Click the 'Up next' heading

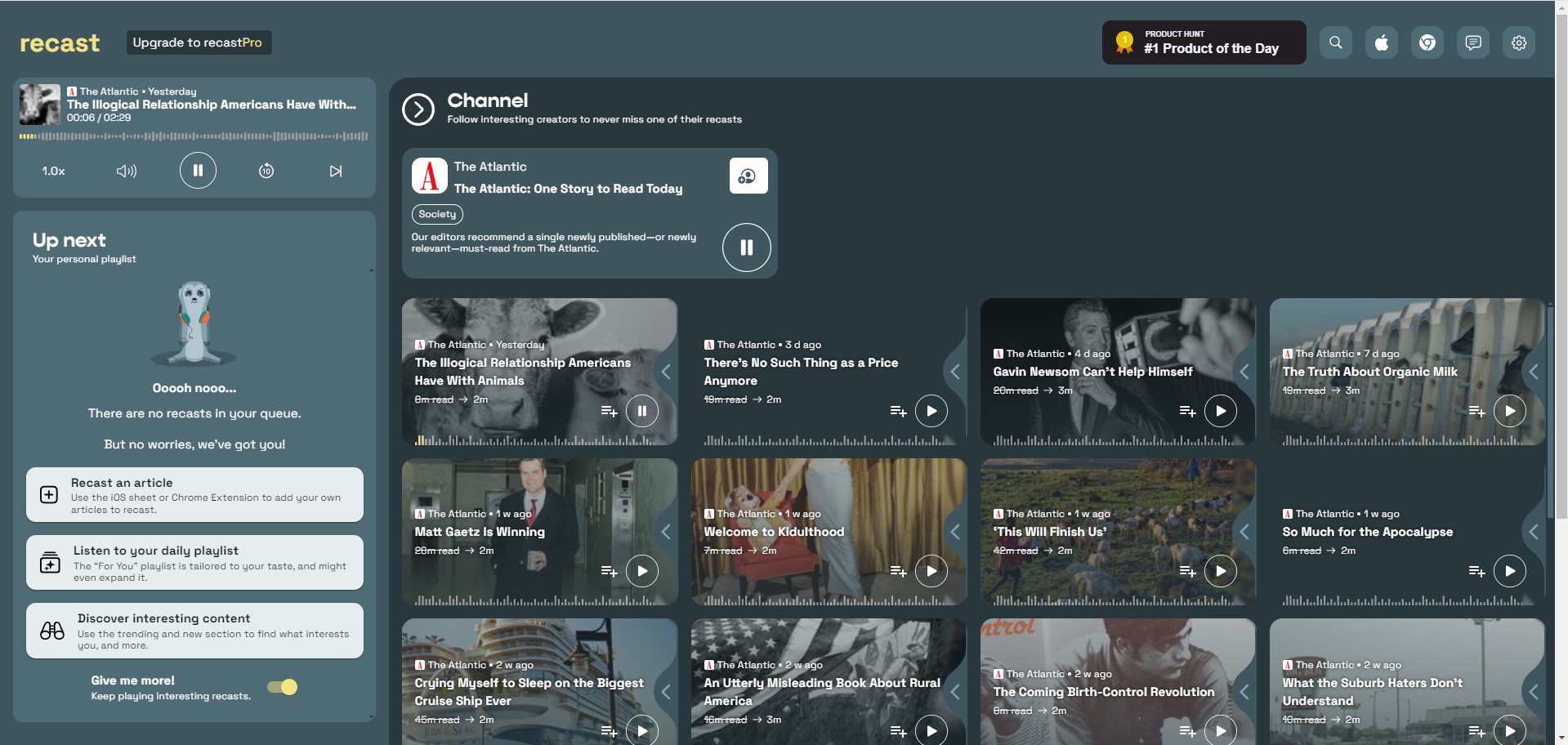click(69, 240)
